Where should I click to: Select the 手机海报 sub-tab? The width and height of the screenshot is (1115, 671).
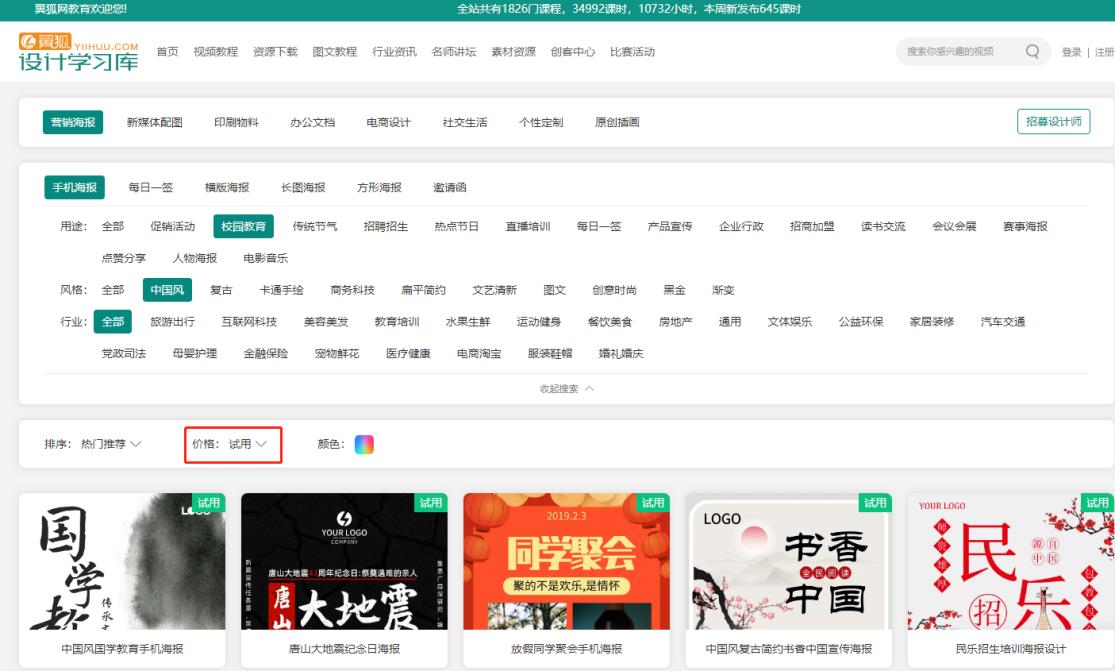coord(74,187)
